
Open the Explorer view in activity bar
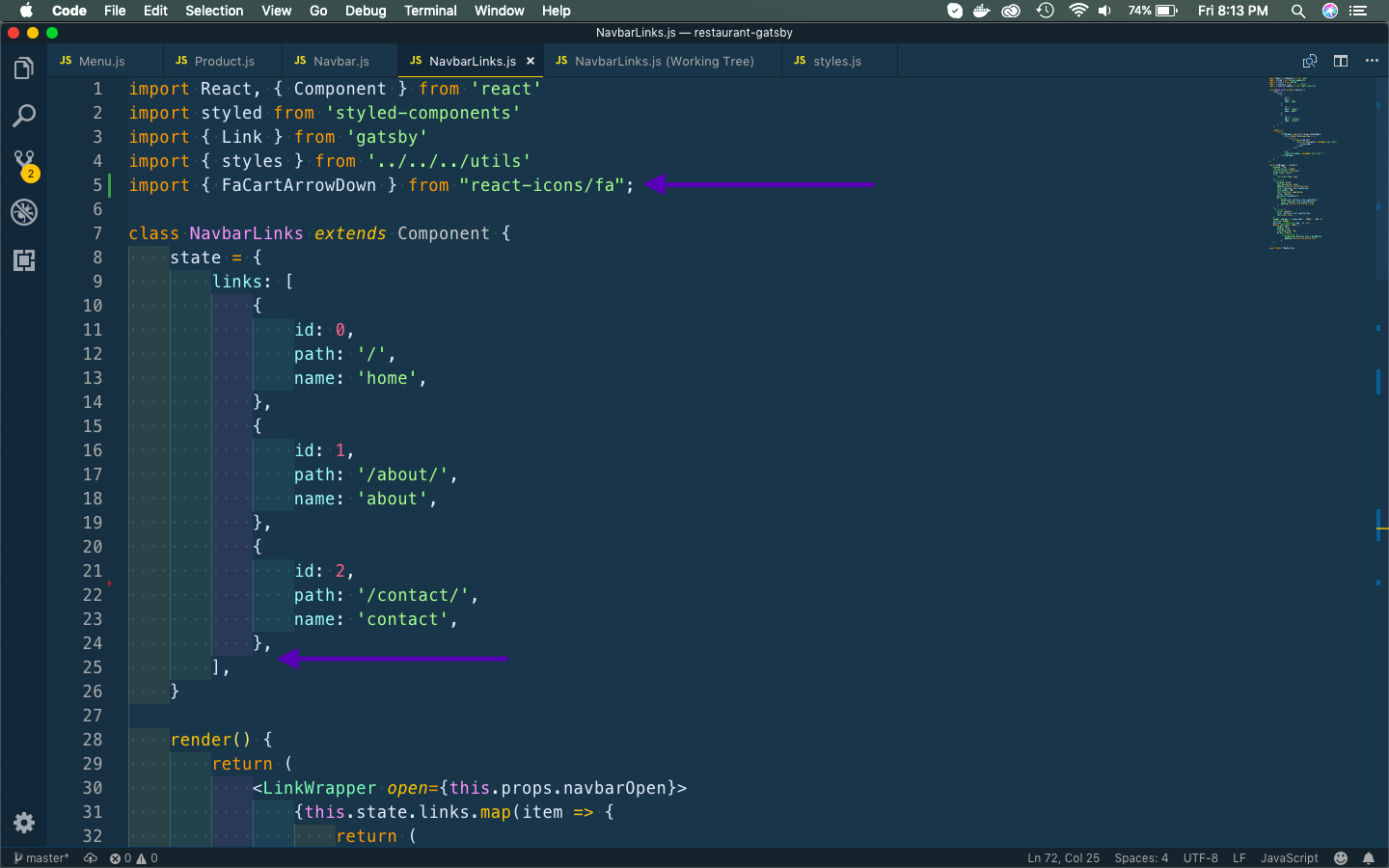tap(24, 68)
